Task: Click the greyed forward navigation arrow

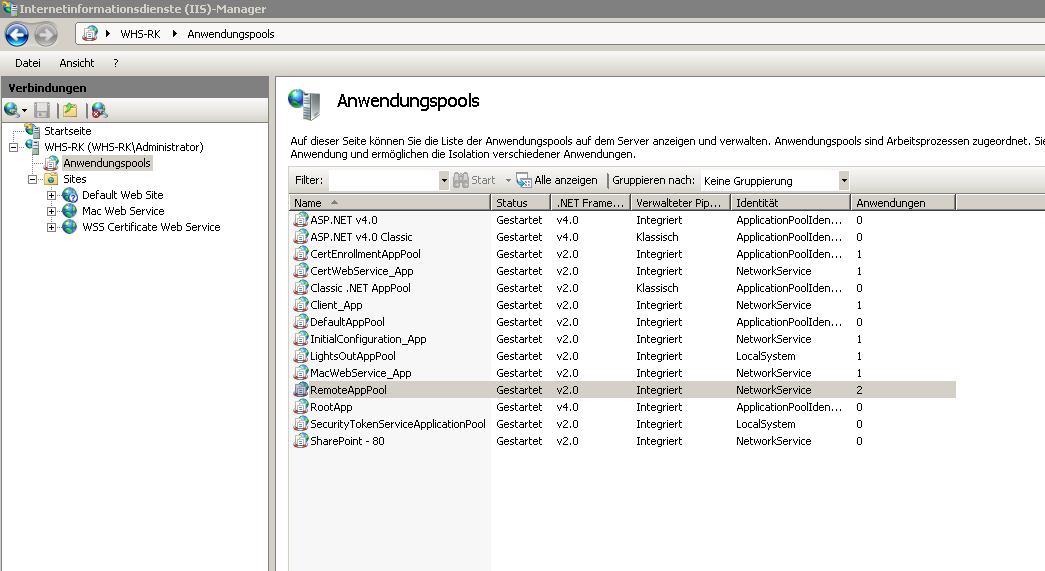Action: (46, 35)
